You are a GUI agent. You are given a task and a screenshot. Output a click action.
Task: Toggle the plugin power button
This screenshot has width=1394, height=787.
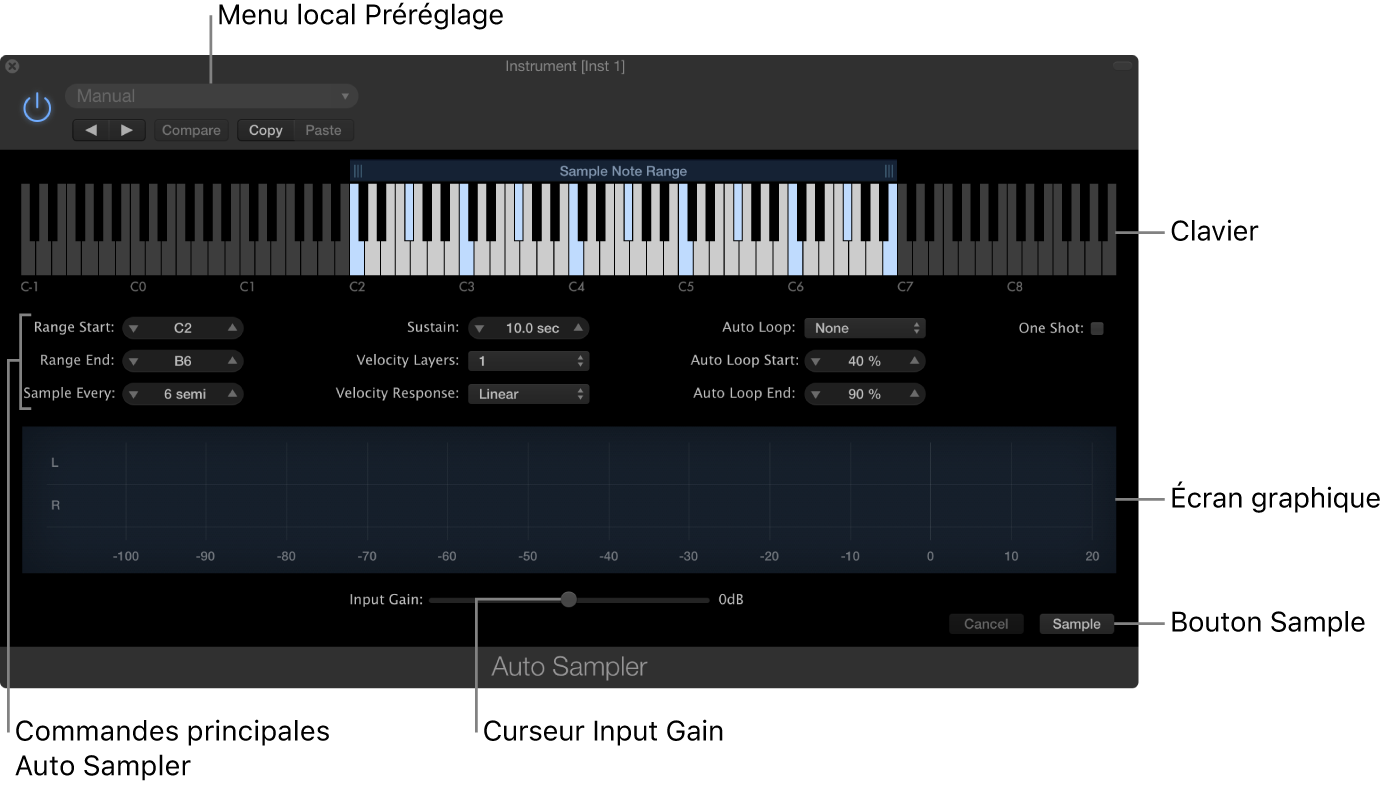pyautogui.click(x=36, y=107)
